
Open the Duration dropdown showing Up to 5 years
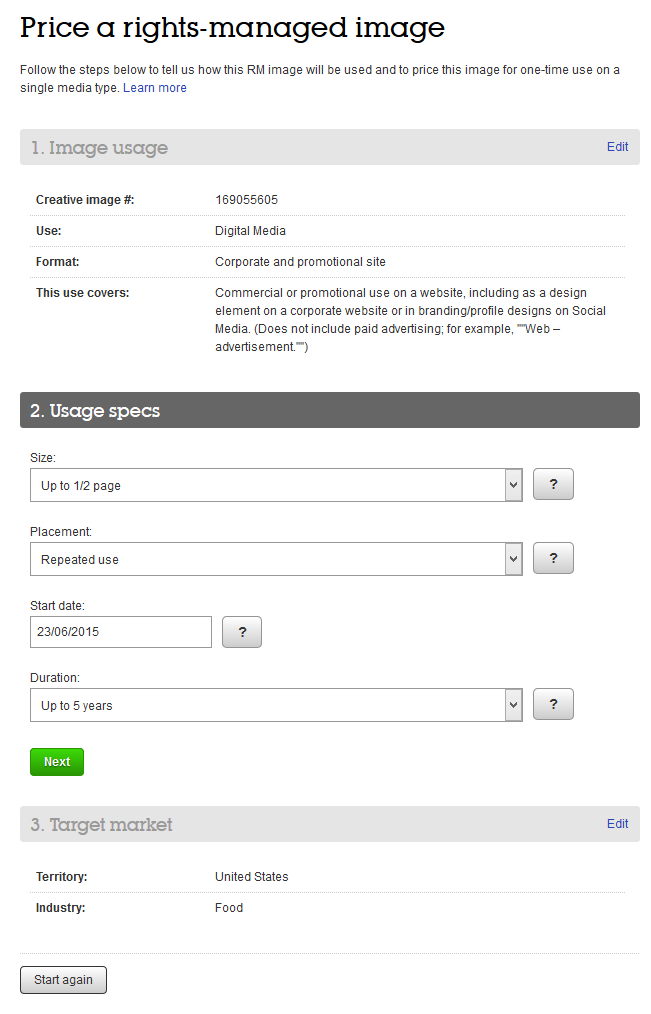(276, 705)
